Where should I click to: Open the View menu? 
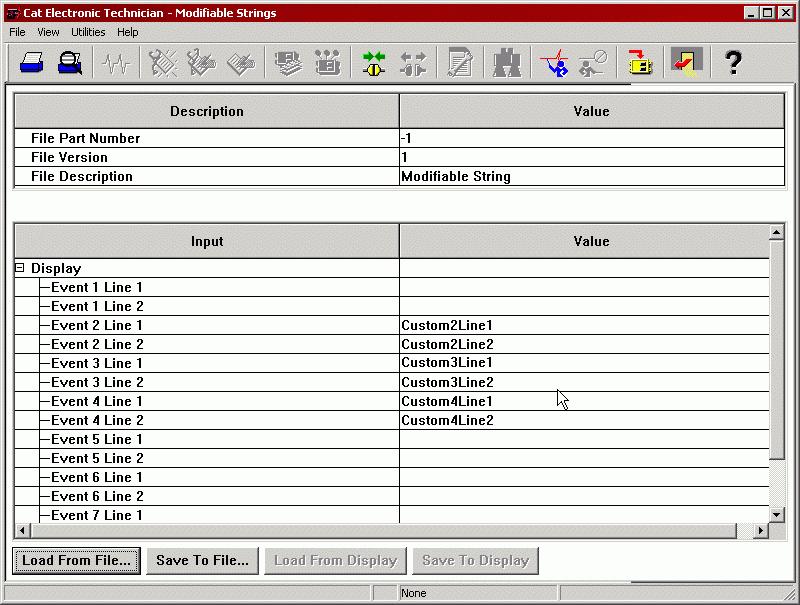pyautogui.click(x=48, y=32)
